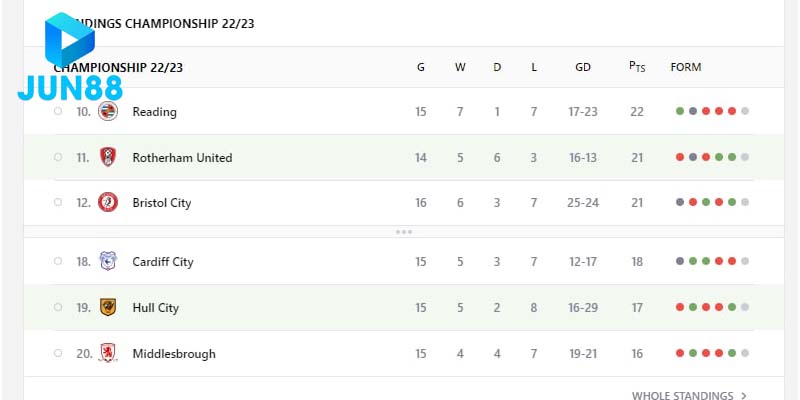
Task: Click the Bristol City crest icon
Action: [108, 203]
